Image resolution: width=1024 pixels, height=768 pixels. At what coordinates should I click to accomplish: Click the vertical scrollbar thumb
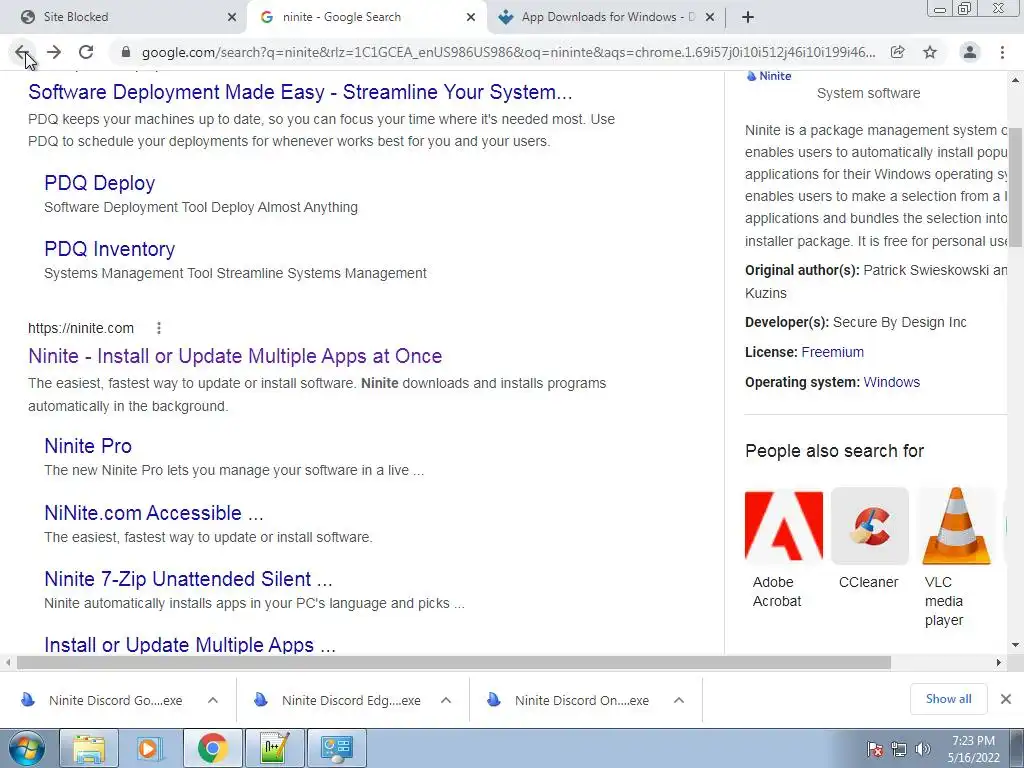tap(1016, 187)
